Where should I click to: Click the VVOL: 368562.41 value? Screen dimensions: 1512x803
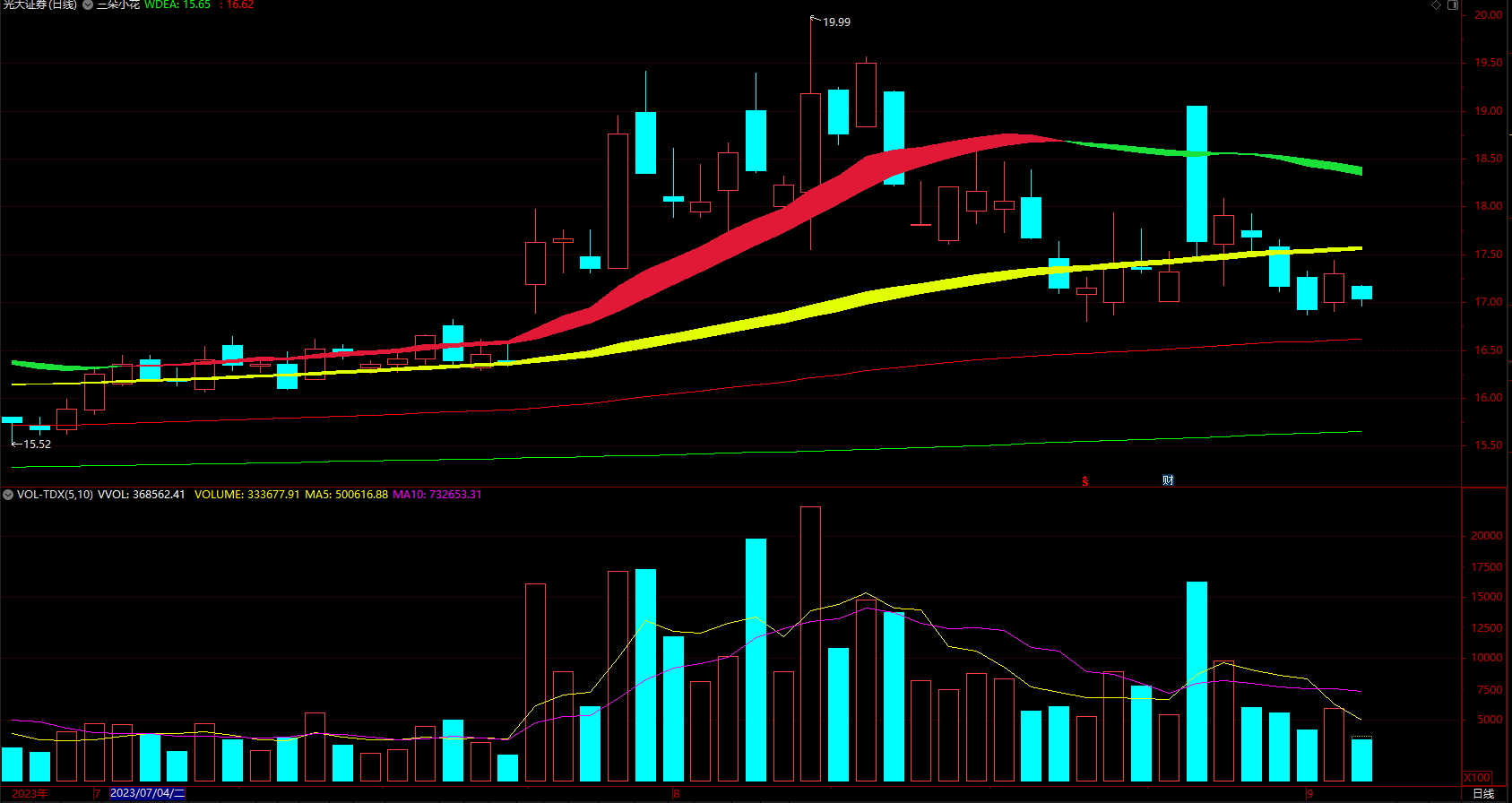point(142,495)
